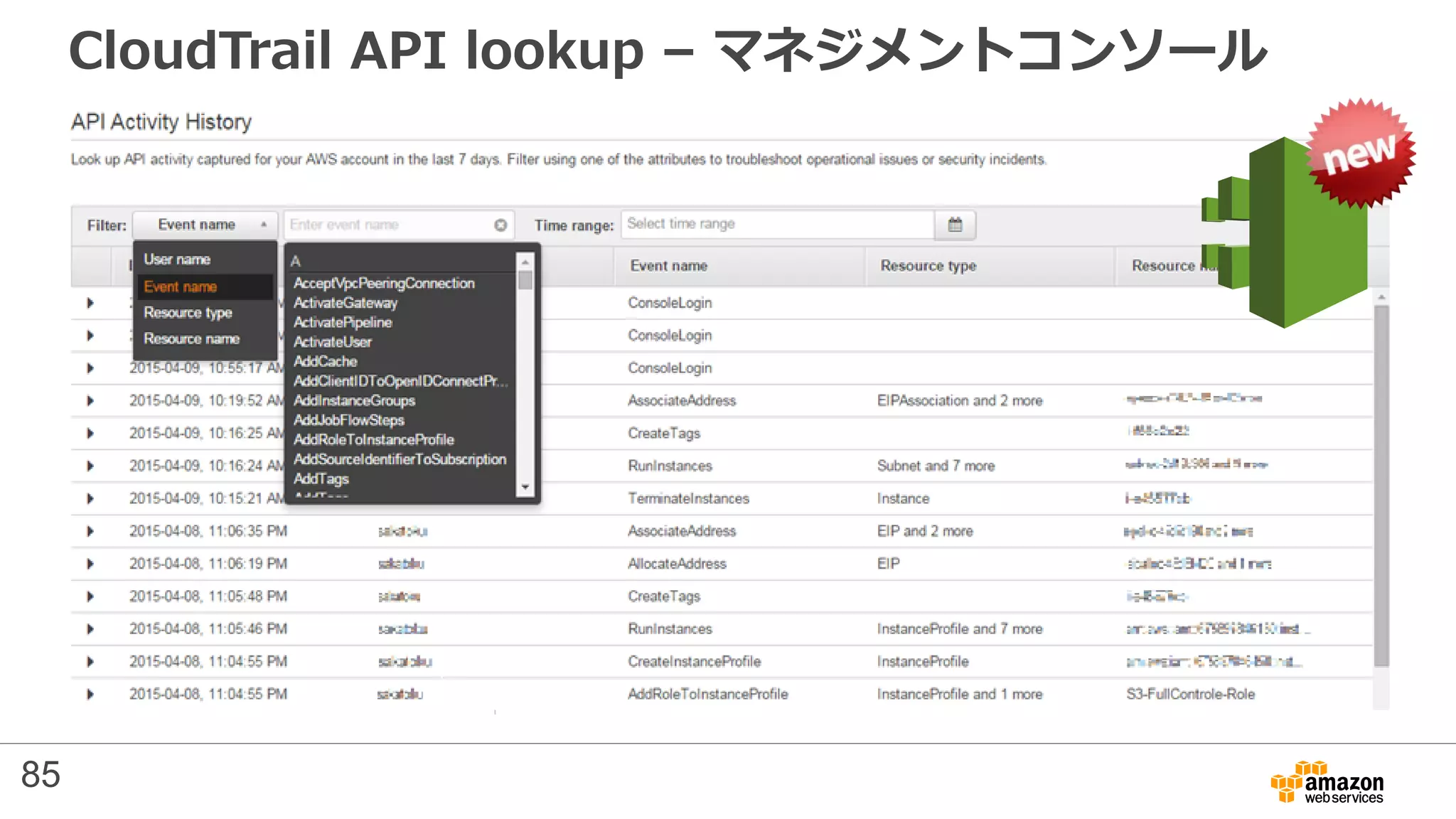This screenshot has width=1456, height=819.
Task: Select Resource name filter option
Action: pyautogui.click(x=191, y=339)
